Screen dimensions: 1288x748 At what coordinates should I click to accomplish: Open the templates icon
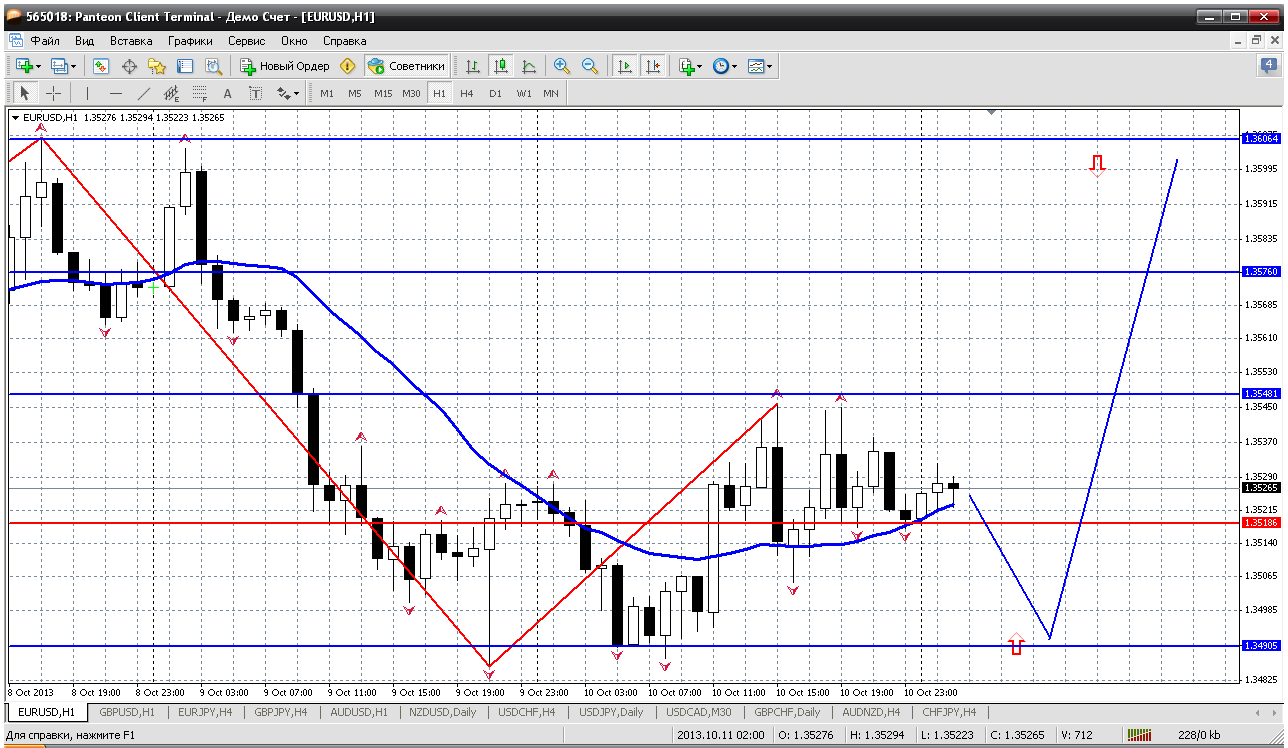(756, 66)
